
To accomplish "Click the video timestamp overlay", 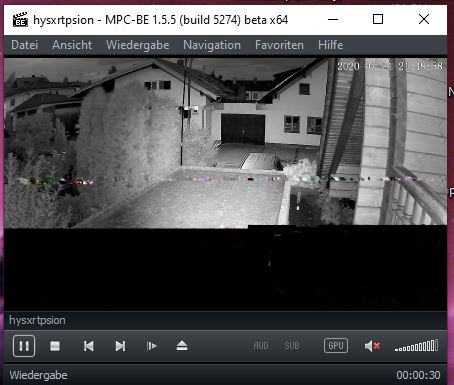I will point(390,66).
